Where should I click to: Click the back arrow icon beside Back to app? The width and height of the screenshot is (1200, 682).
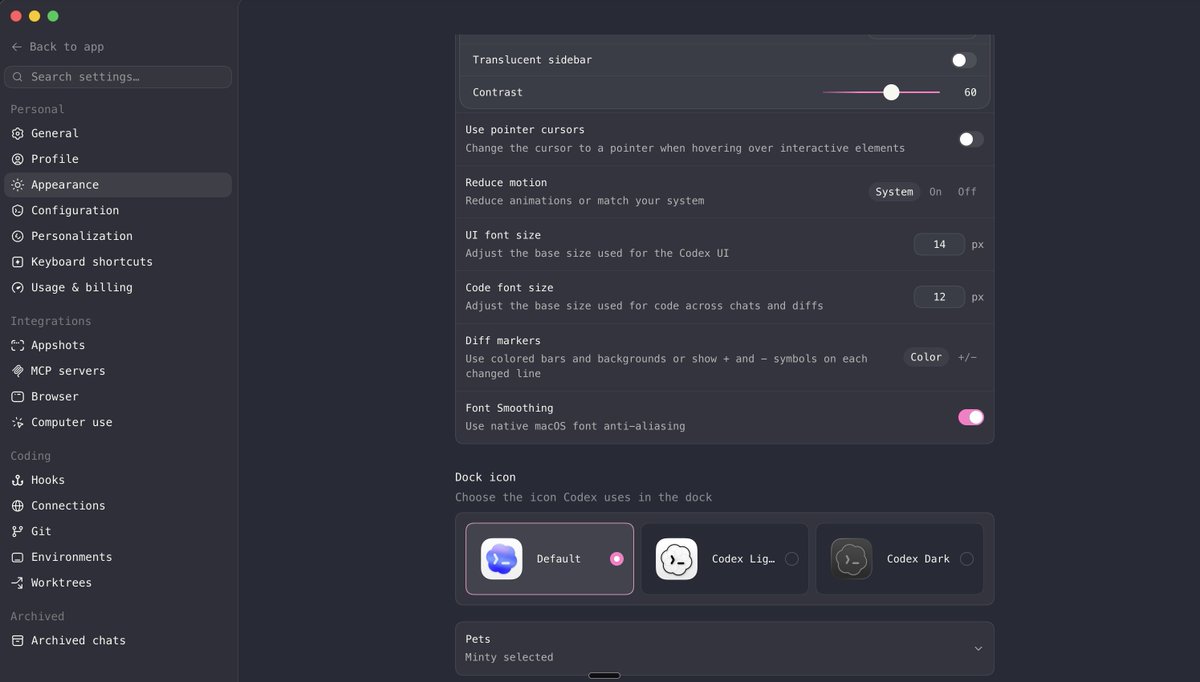coord(17,47)
